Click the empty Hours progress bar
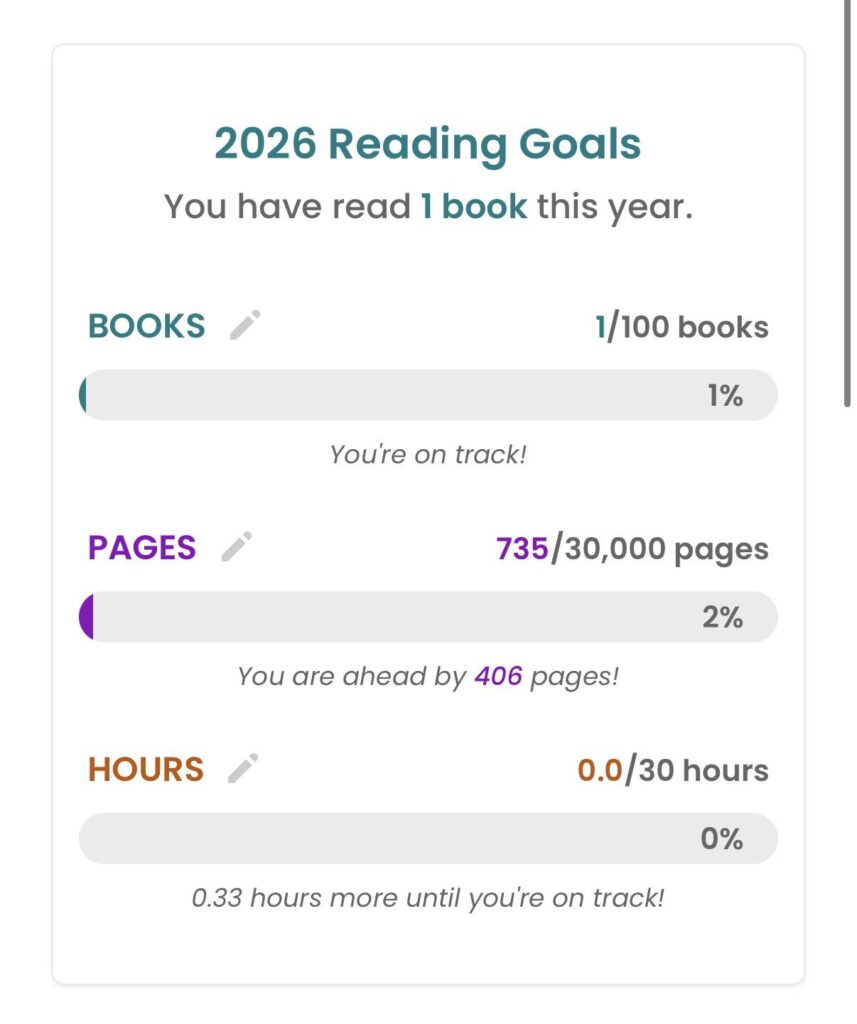The height and width of the screenshot is (1024, 857). coord(428,838)
